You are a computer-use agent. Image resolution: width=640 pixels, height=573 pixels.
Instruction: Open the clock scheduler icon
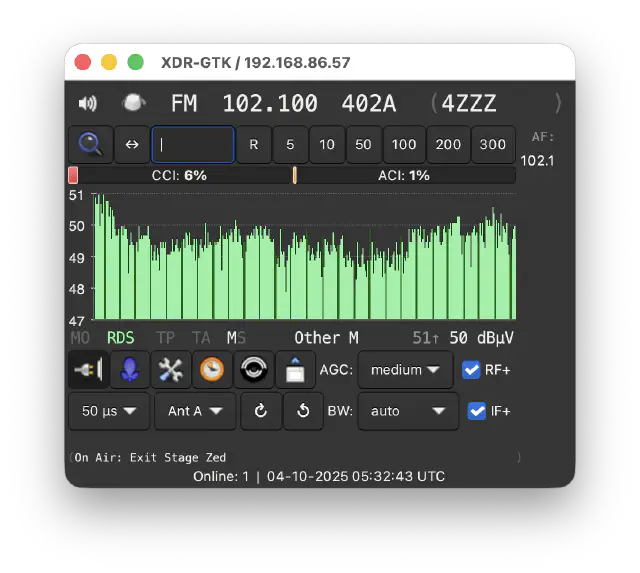(x=212, y=369)
